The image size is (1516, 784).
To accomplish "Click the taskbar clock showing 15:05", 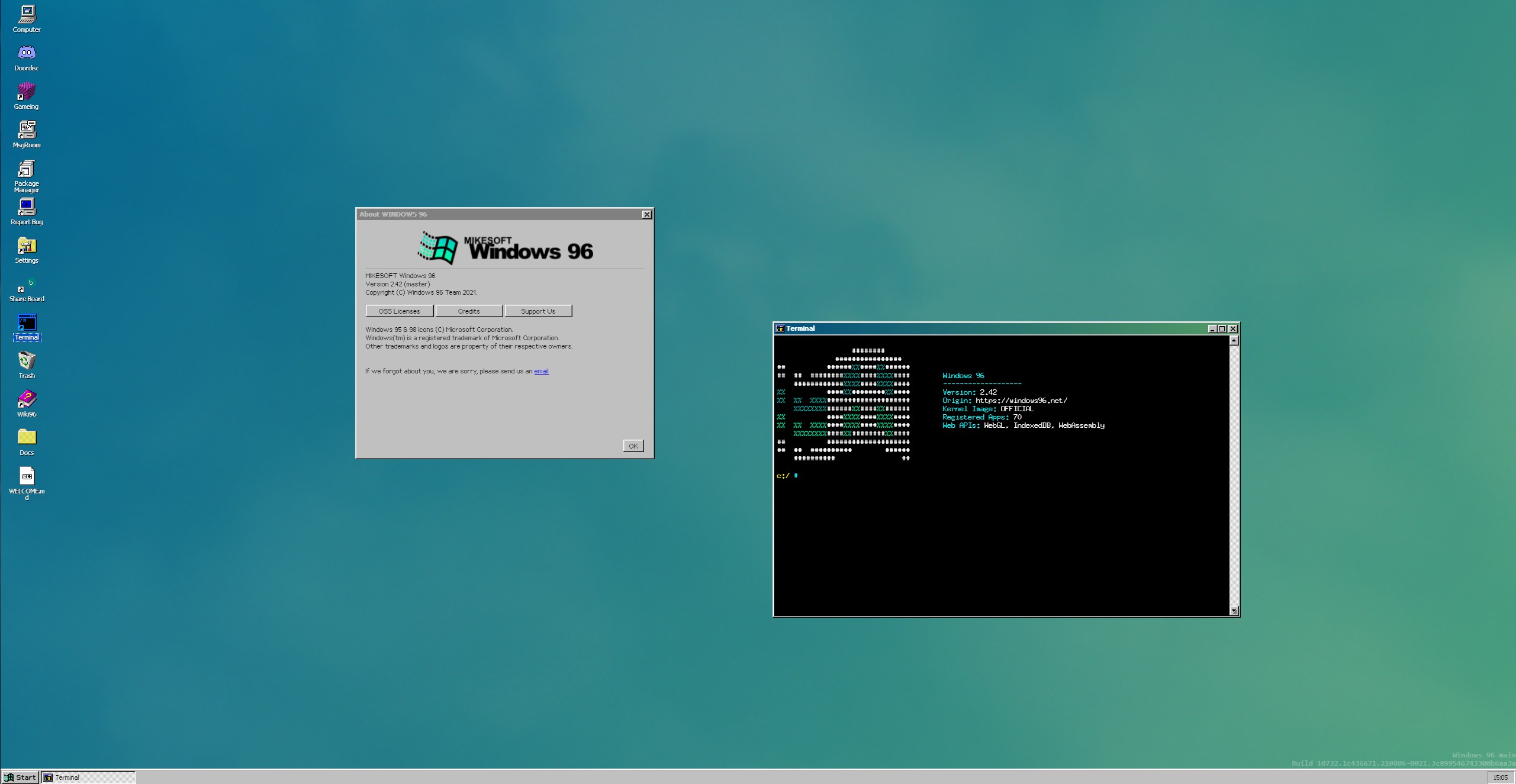I will point(1500,777).
